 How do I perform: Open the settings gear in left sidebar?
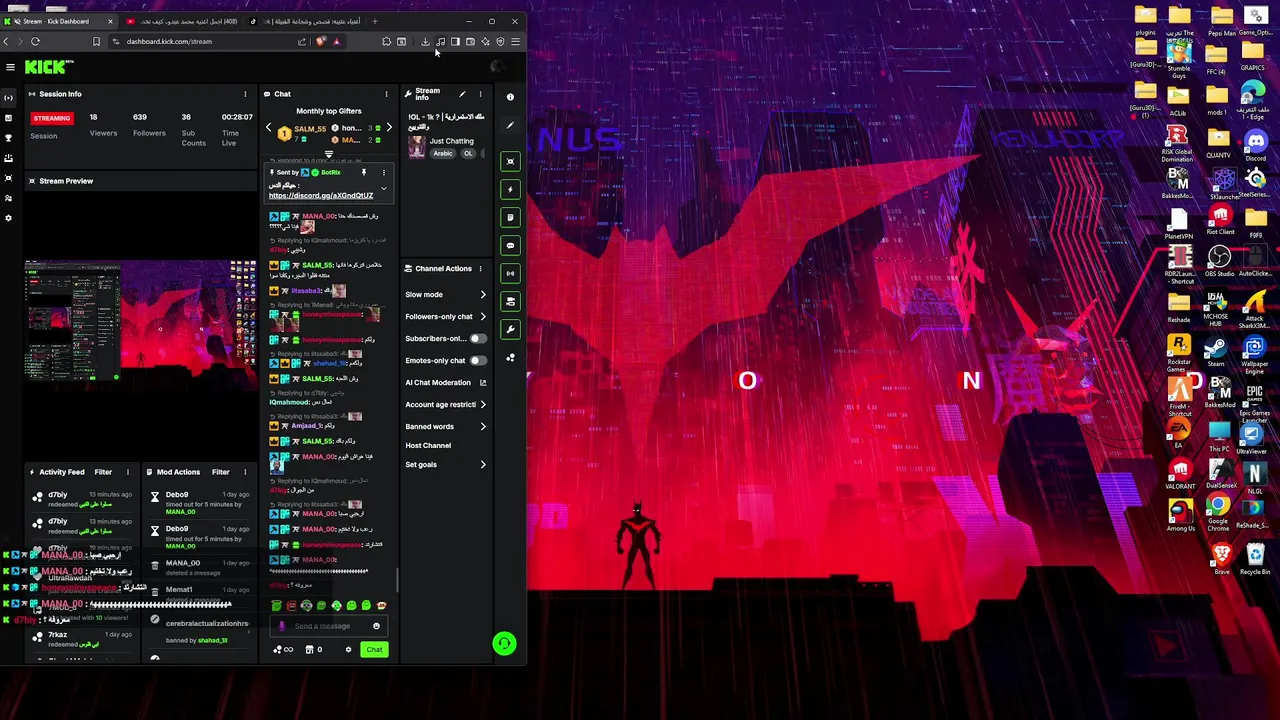(9, 218)
